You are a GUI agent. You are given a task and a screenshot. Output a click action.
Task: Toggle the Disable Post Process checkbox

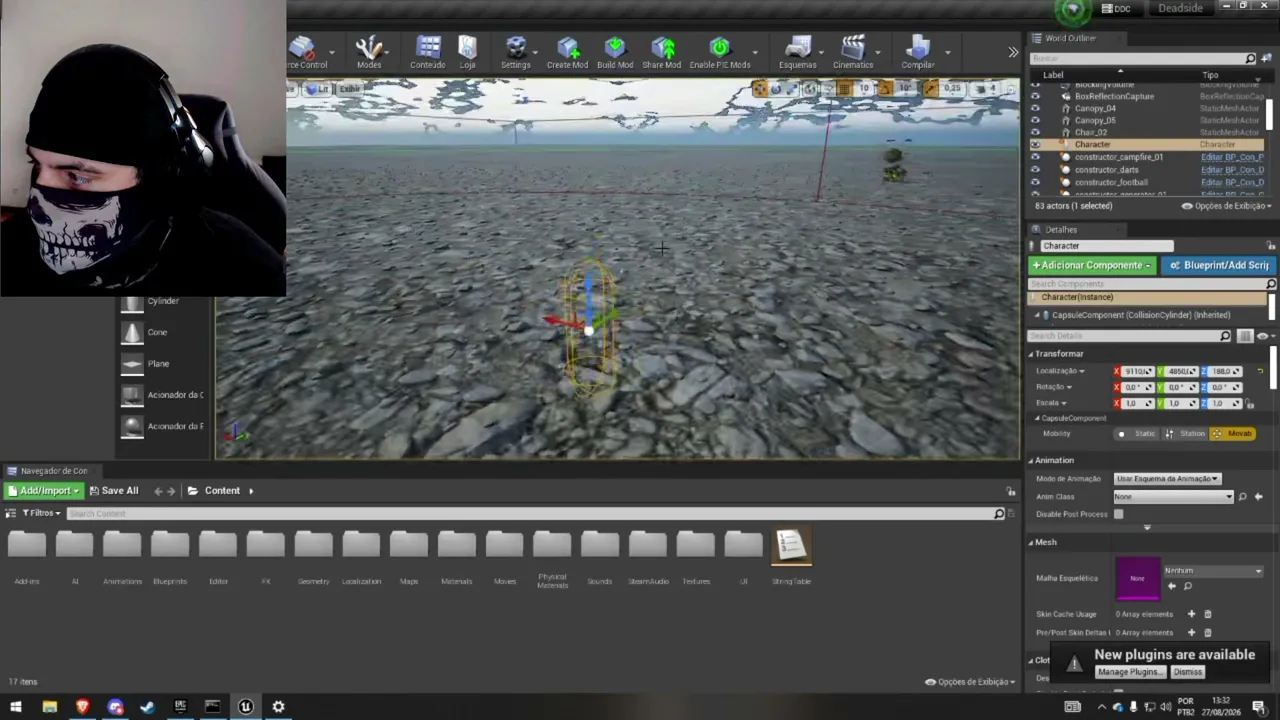point(1119,514)
